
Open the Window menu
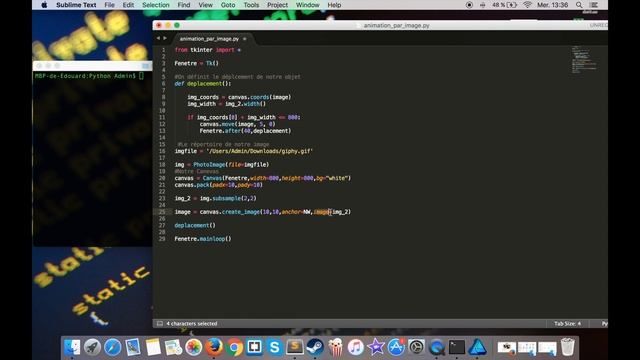[307, 5]
